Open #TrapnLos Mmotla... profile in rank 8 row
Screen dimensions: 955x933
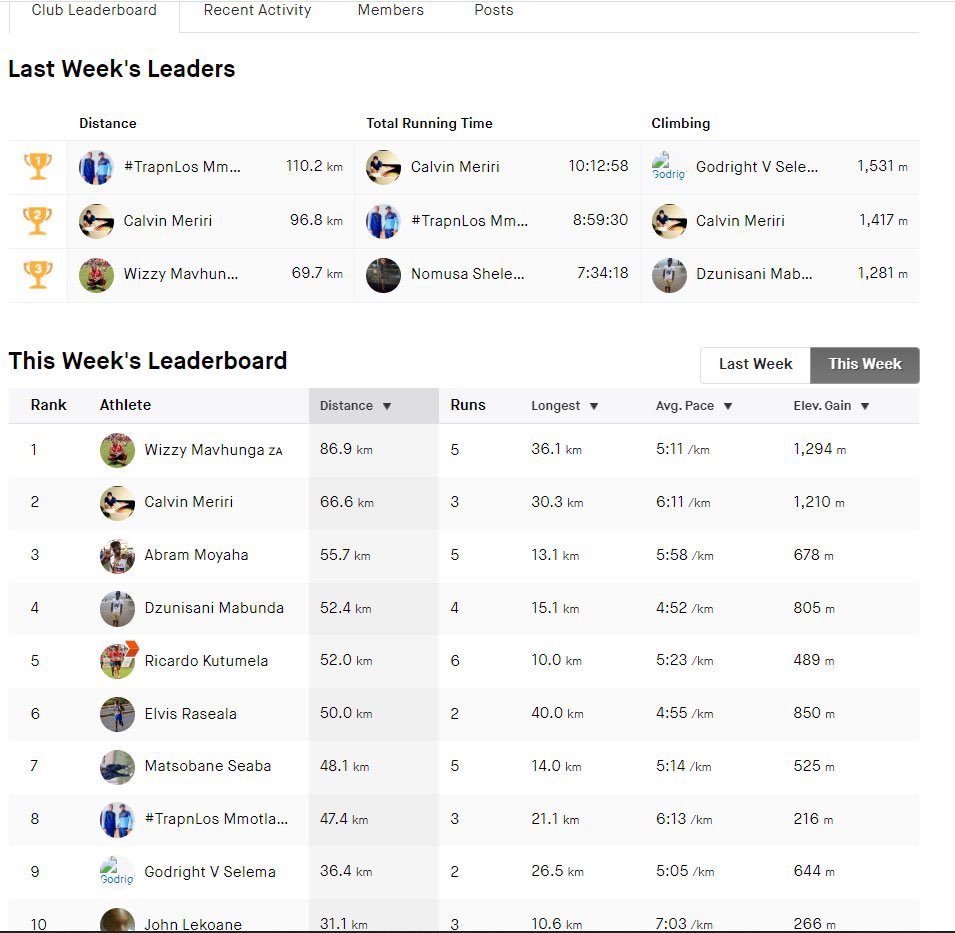216,819
